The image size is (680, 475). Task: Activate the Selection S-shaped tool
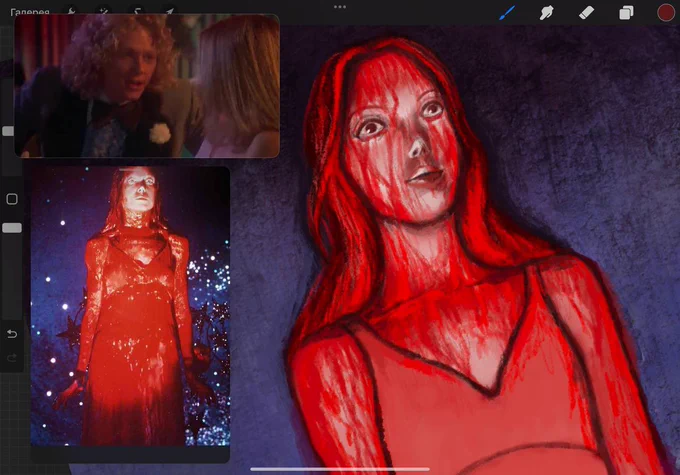(x=137, y=11)
